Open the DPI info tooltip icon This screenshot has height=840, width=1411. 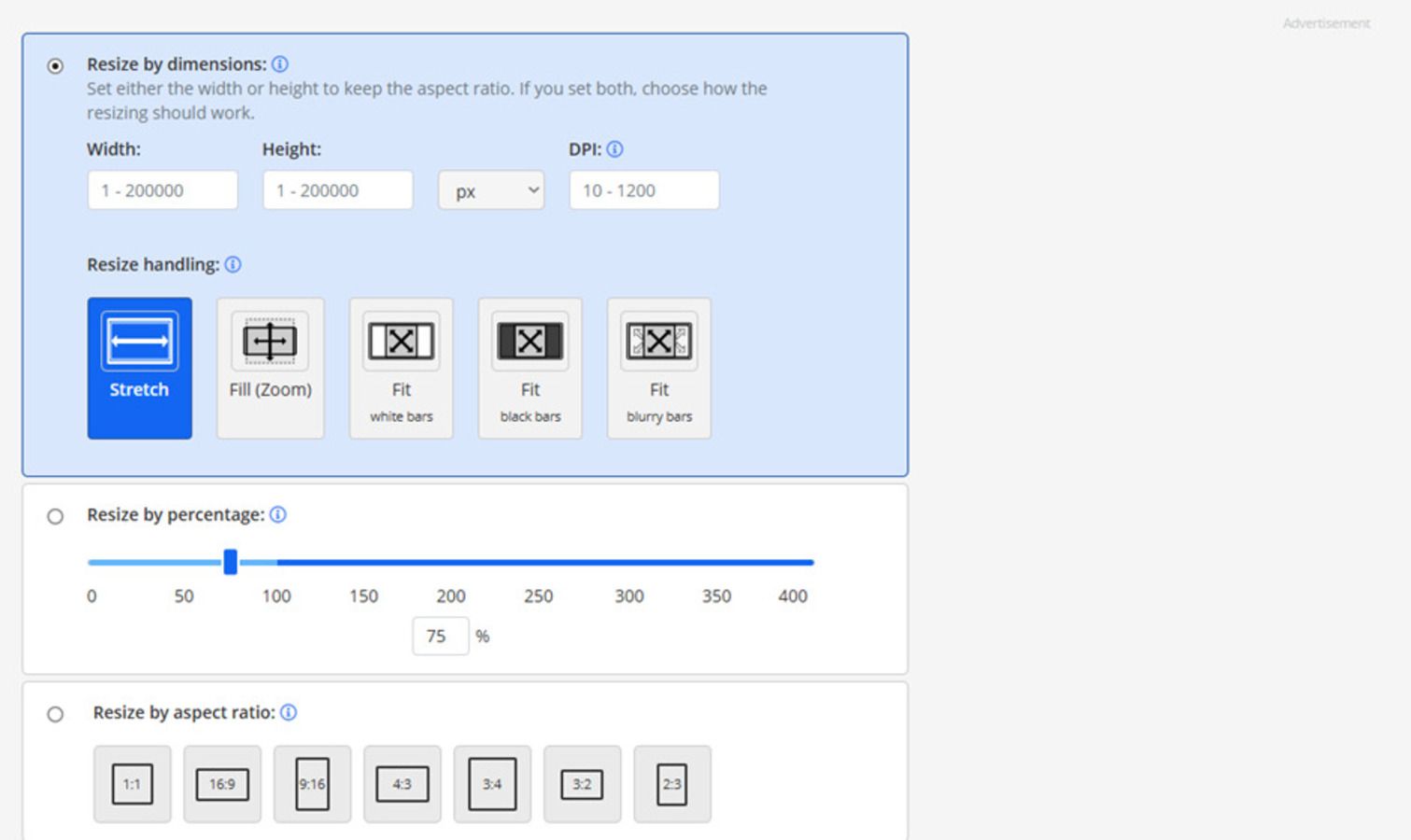click(x=614, y=149)
